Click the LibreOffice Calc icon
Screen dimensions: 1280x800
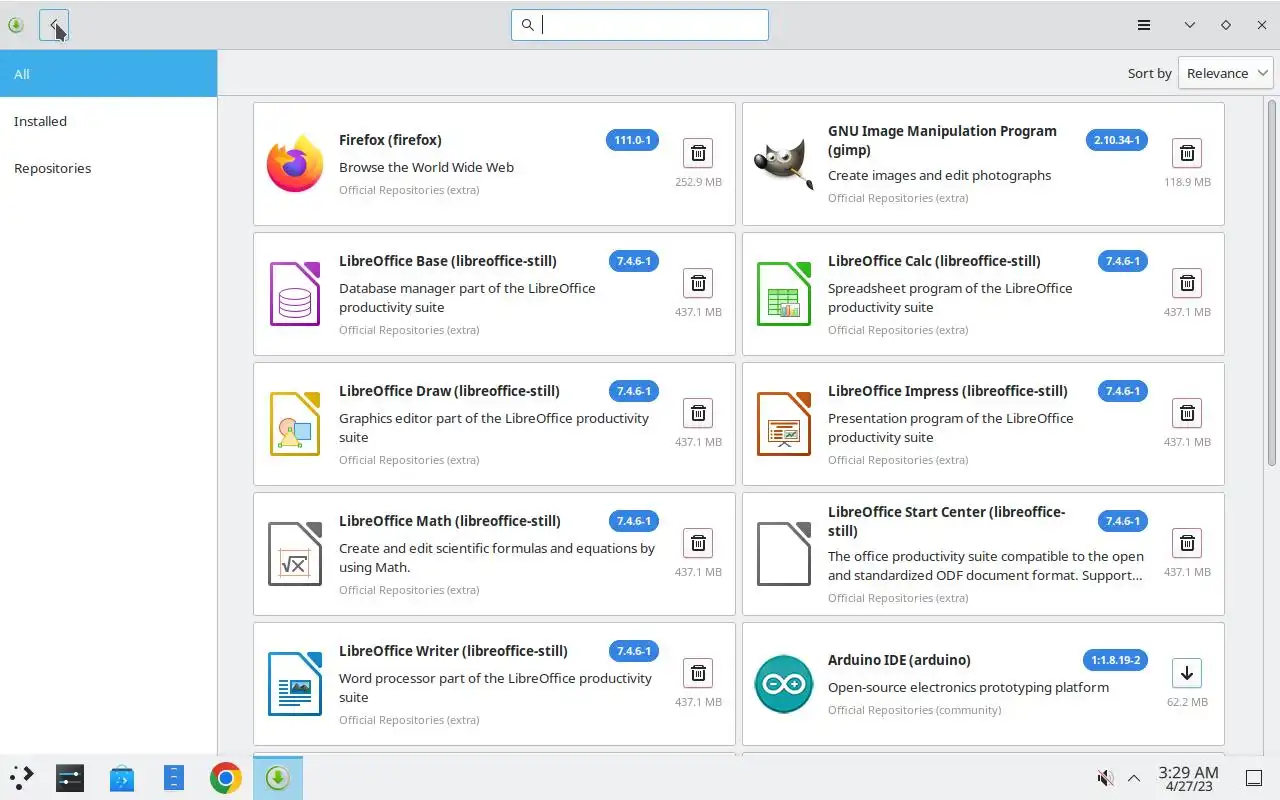pyautogui.click(x=783, y=294)
